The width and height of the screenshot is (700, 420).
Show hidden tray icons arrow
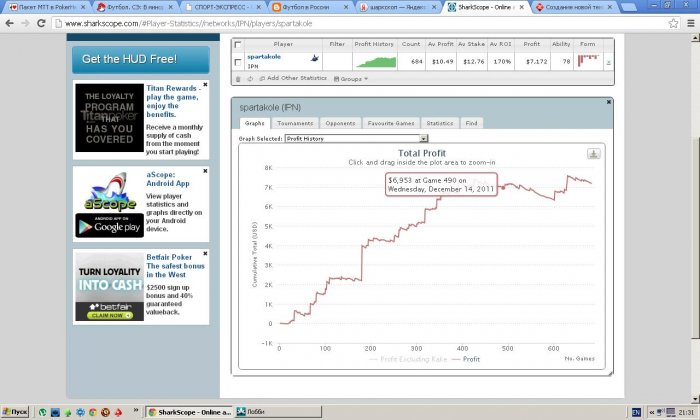652,412
